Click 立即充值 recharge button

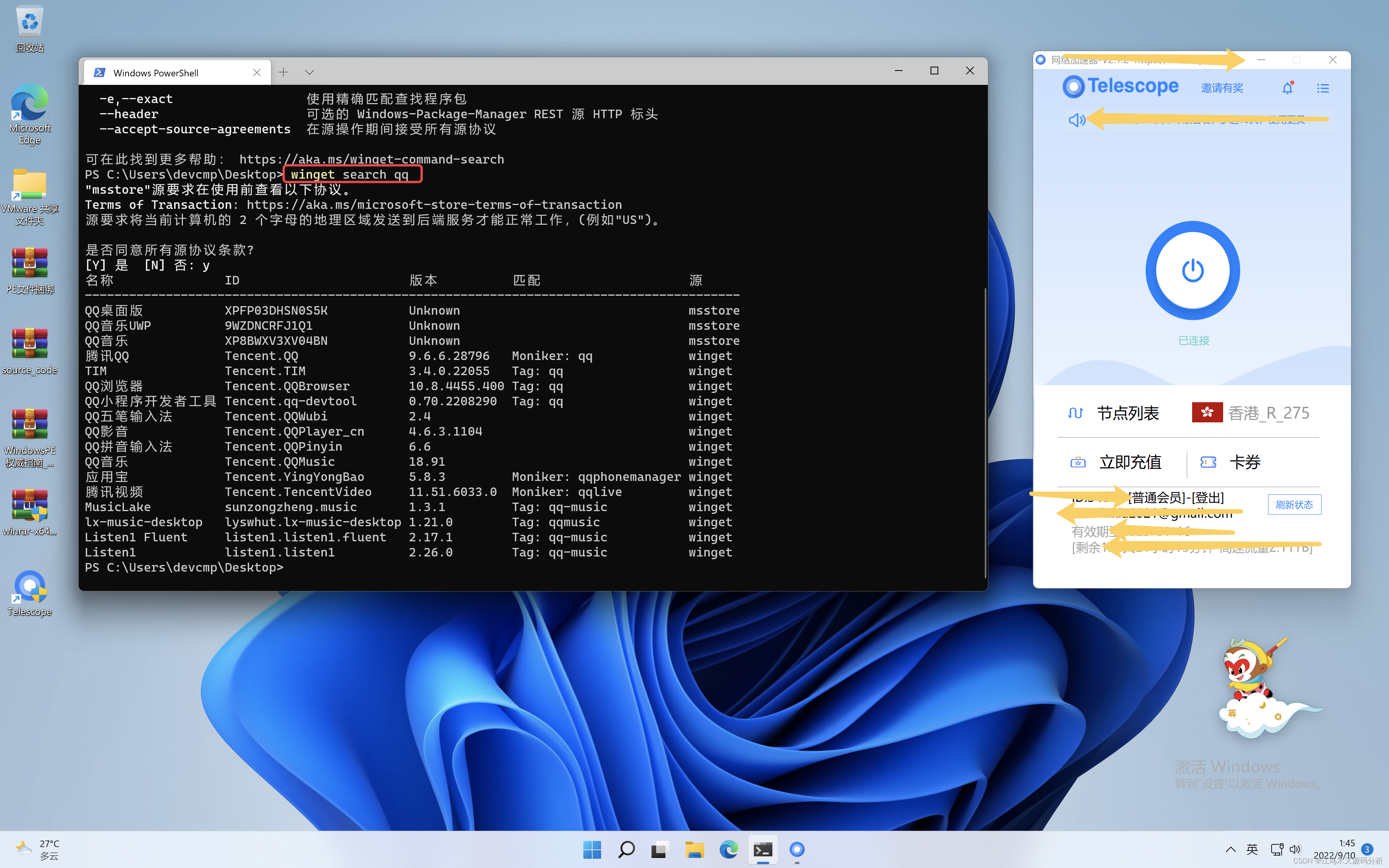(x=1130, y=462)
